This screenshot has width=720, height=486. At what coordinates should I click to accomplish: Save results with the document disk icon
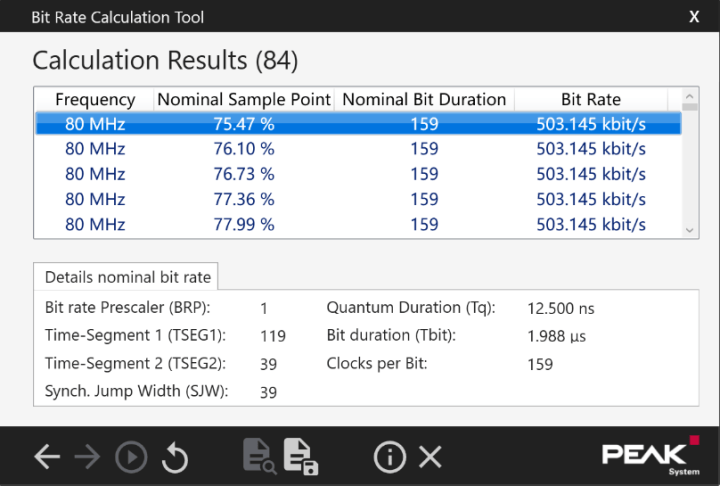coord(301,456)
